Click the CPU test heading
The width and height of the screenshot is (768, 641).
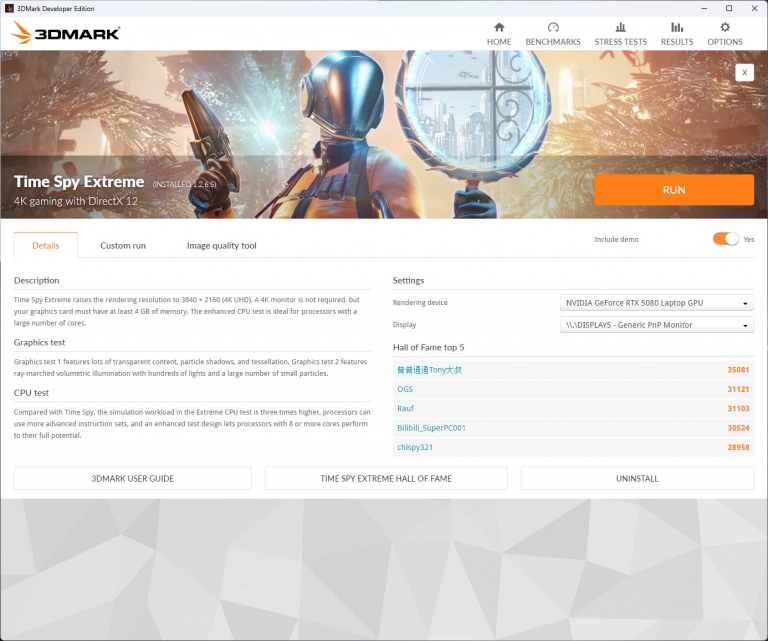31,393
